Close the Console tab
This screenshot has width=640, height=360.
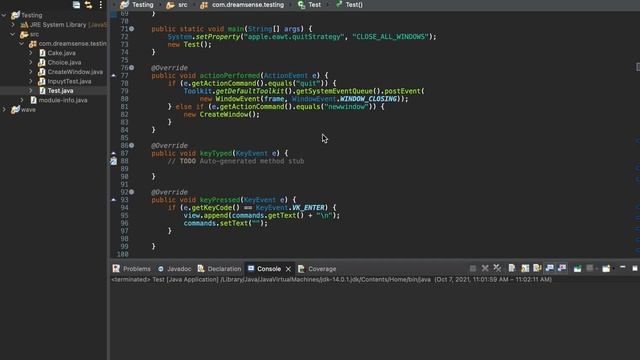pyautogui.click(x=288, y=269)
